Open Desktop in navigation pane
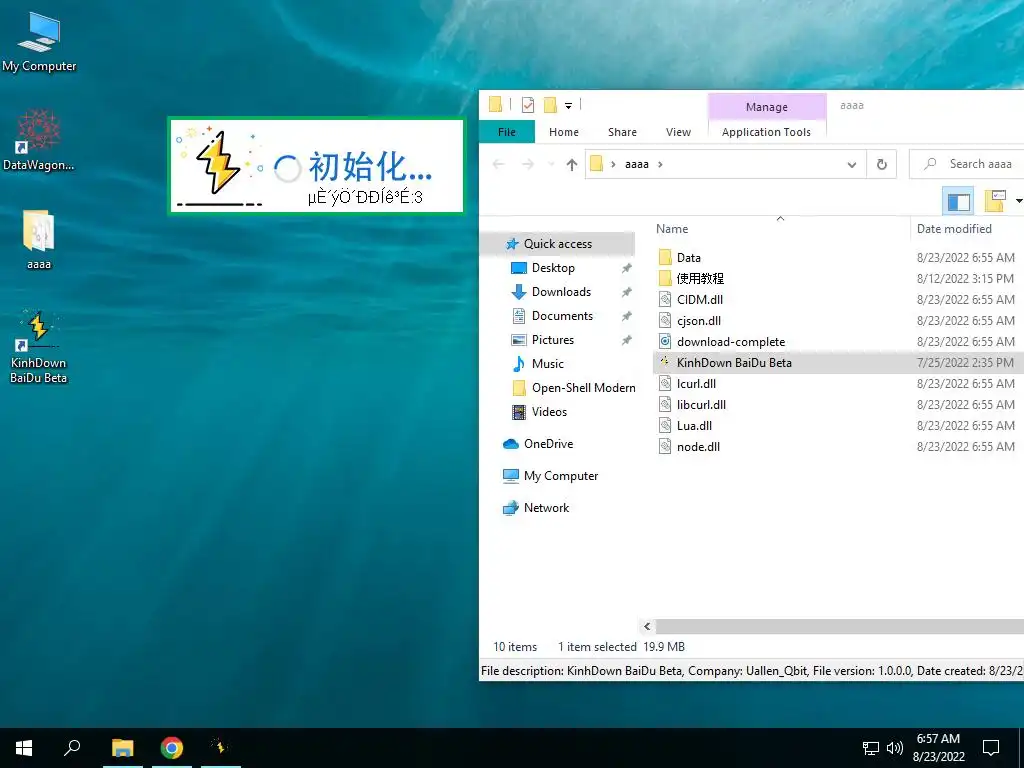The width and height of the screenshot is (1024, 768). (553, 268)
